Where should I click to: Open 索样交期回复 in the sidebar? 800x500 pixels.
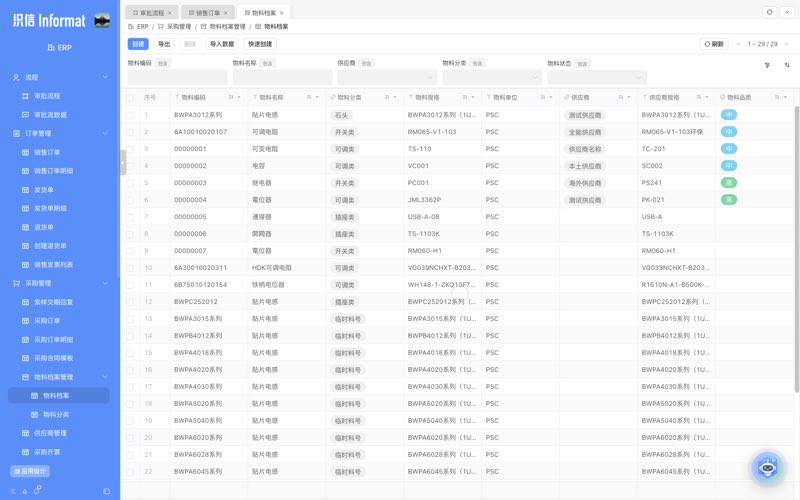pos(53,302)
